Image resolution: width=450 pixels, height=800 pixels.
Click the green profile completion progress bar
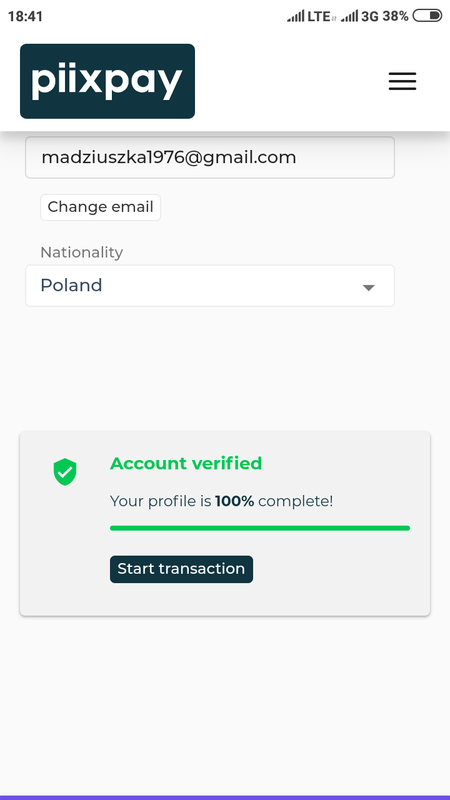point(260,528)
